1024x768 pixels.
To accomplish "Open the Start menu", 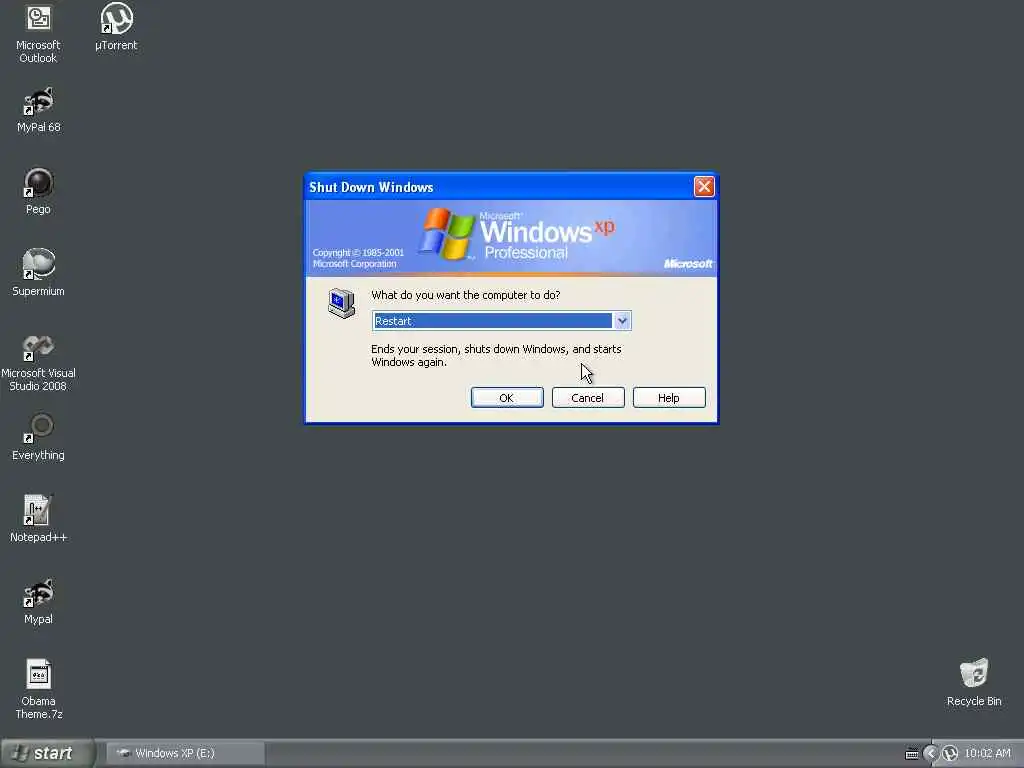I will (47, 754).
